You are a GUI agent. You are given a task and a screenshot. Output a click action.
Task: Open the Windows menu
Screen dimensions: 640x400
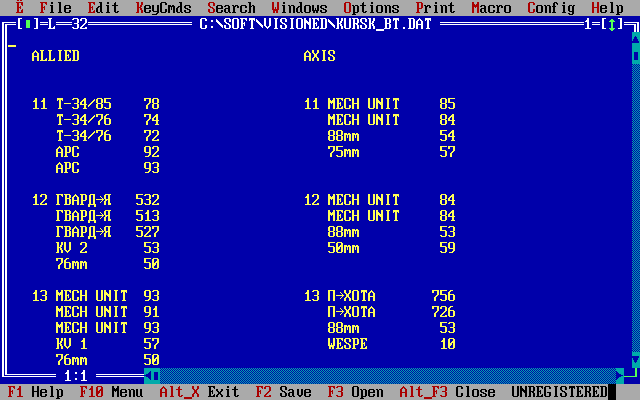coord(300,7)
